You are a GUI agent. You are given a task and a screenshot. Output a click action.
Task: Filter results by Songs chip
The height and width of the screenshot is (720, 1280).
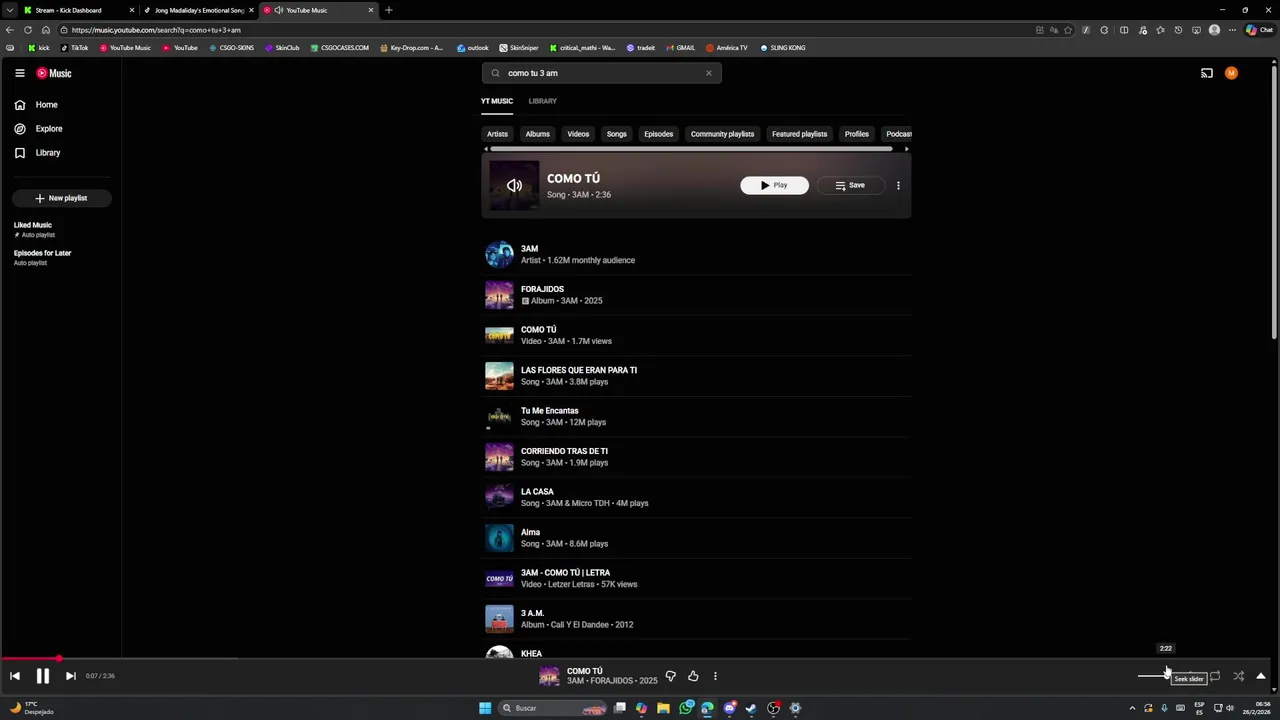(617, 134)
